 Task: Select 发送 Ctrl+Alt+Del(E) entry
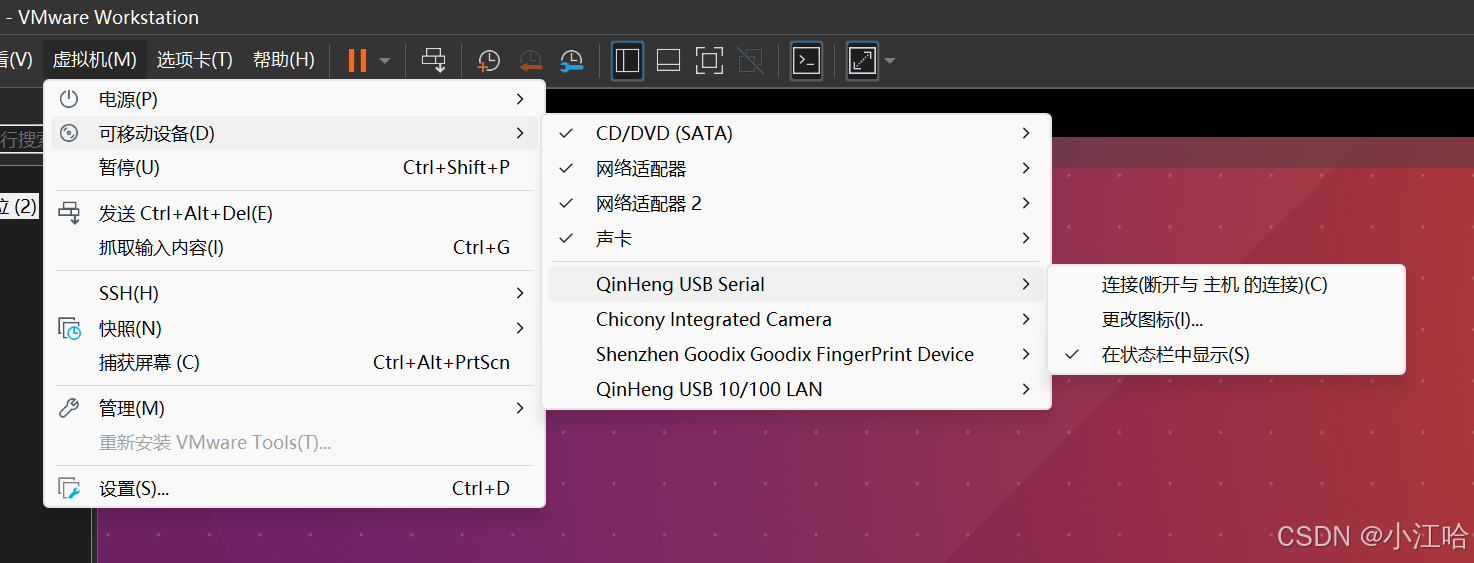click(294, 213)
